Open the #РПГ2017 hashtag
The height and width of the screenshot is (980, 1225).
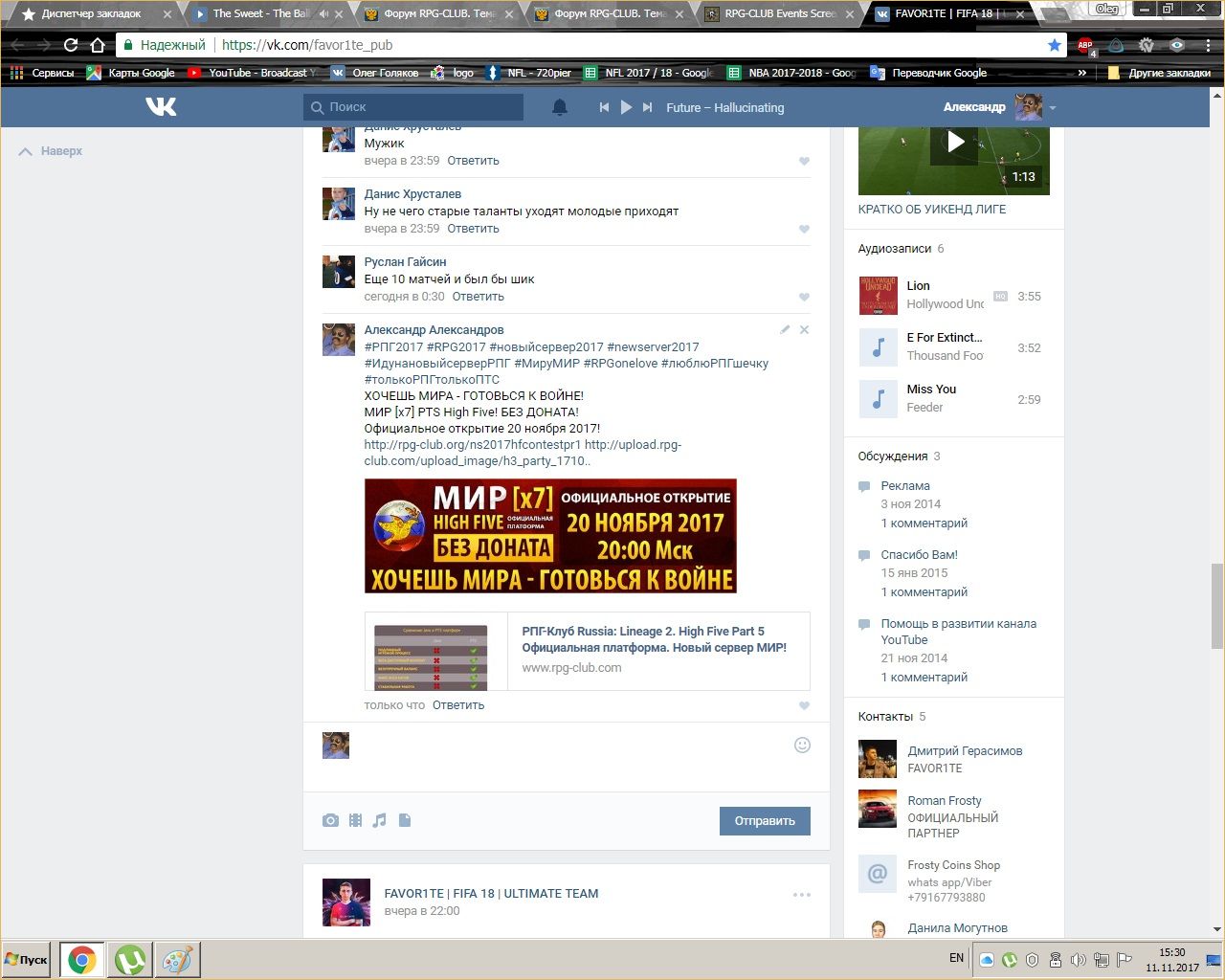point(393,347)
